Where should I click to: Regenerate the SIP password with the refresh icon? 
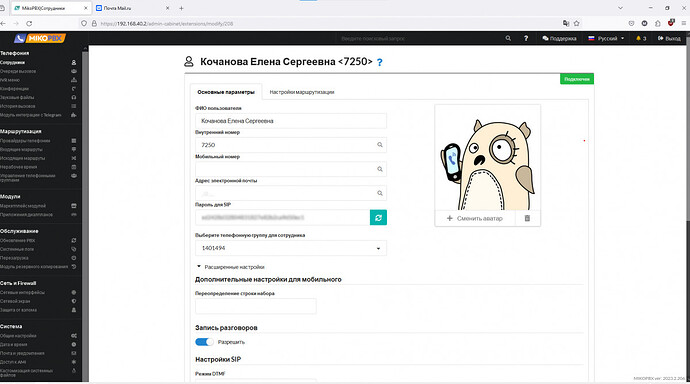(378, 217)
